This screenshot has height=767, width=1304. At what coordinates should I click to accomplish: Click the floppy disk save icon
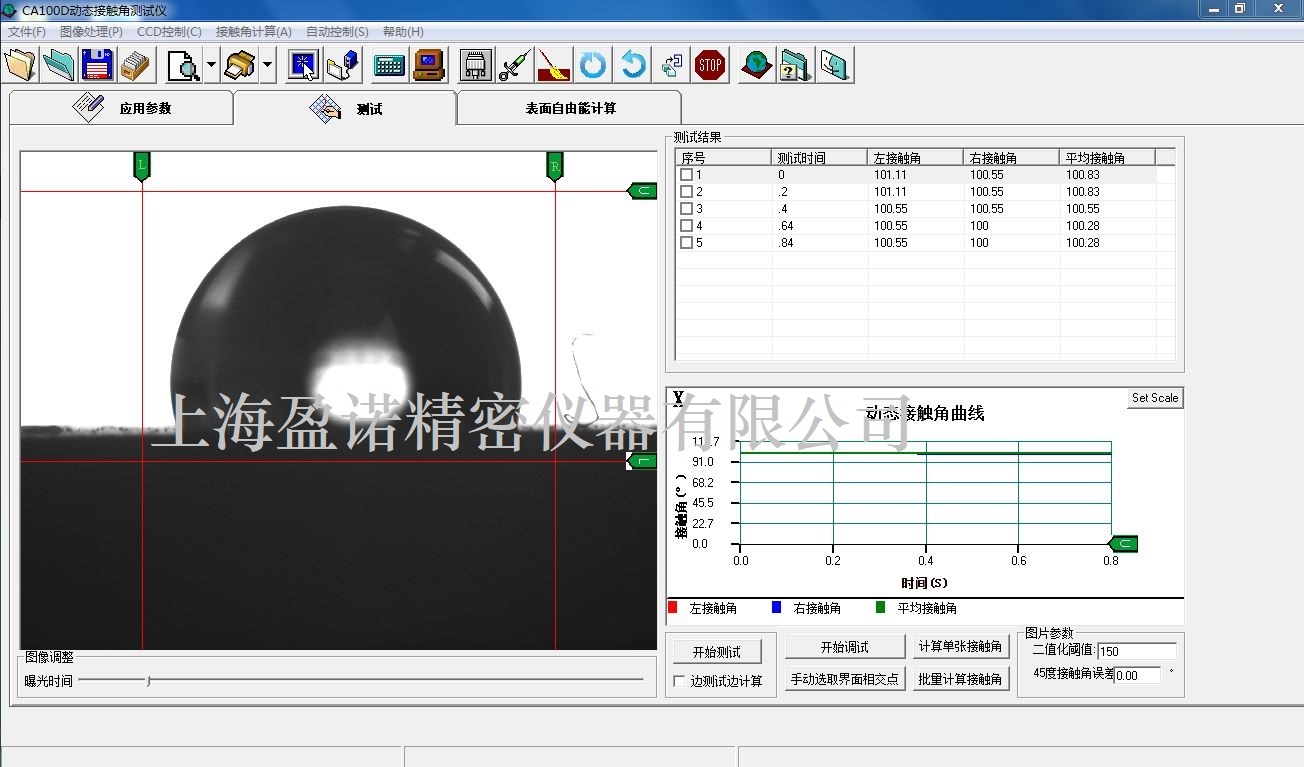click(x=97, y=66)
